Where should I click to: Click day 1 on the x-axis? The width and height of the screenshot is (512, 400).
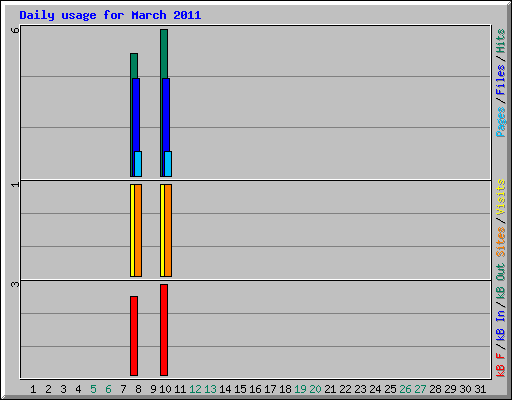tap(33, 389)
